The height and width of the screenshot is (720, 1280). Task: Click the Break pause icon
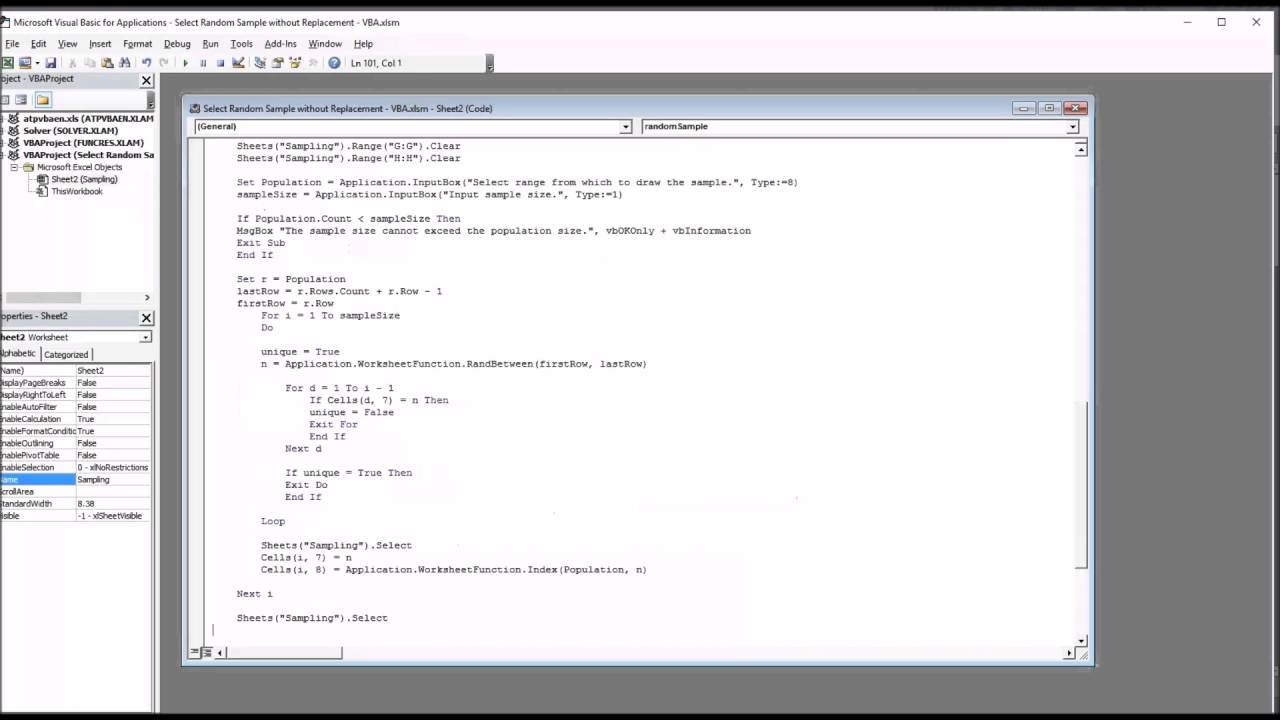(203, 63)
